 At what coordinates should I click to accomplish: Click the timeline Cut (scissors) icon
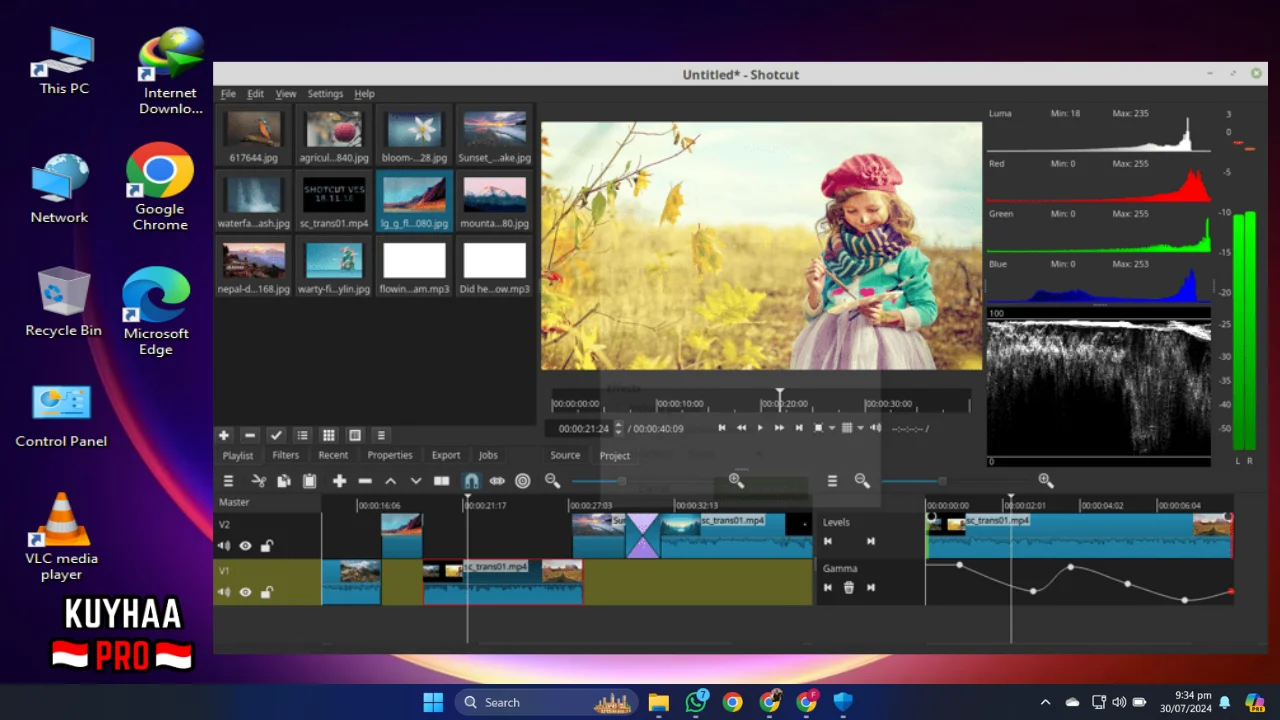tap(259, 481)
